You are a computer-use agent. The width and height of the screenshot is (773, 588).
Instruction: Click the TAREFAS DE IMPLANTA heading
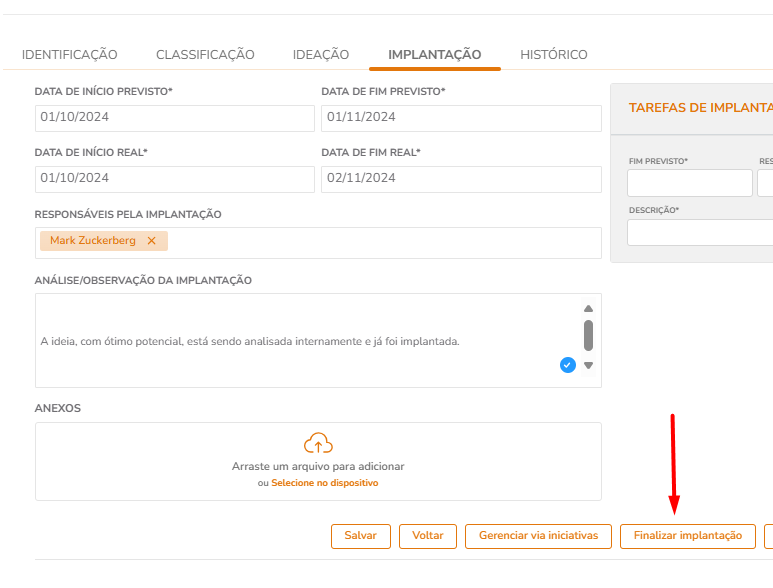point(701,108)
